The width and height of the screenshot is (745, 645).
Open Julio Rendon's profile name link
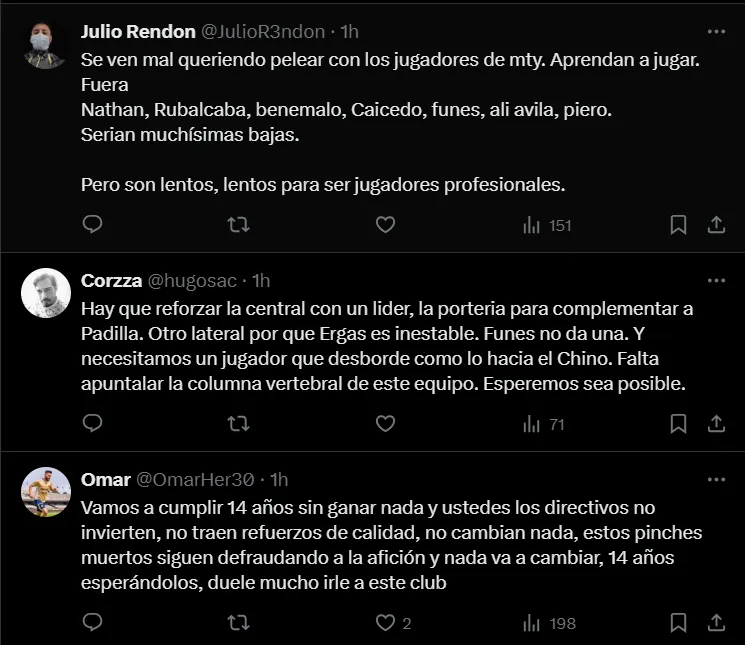pos(138,31)
